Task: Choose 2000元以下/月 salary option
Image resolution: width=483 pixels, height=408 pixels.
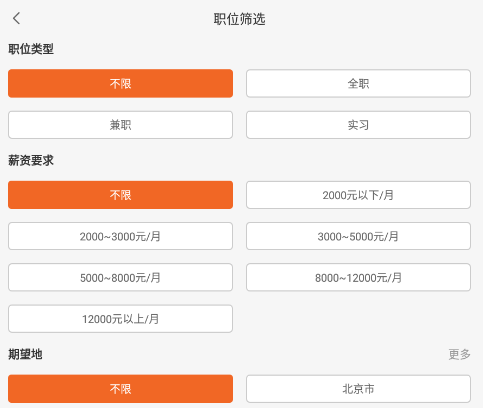Action: (x=358, y=195)
